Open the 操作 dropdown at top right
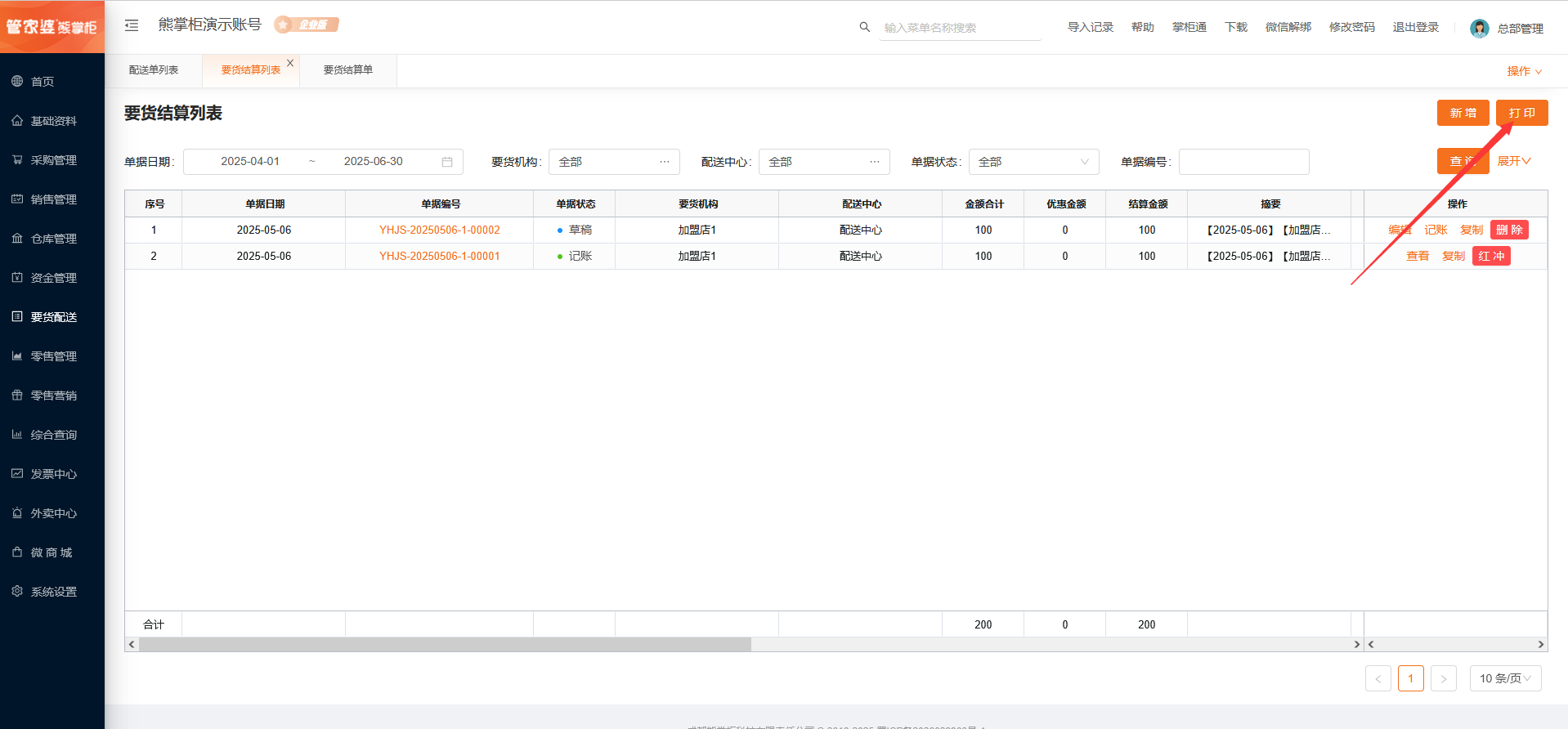Image resolution: width=1568 pixels, height=729 pixels. point(1524,71)
